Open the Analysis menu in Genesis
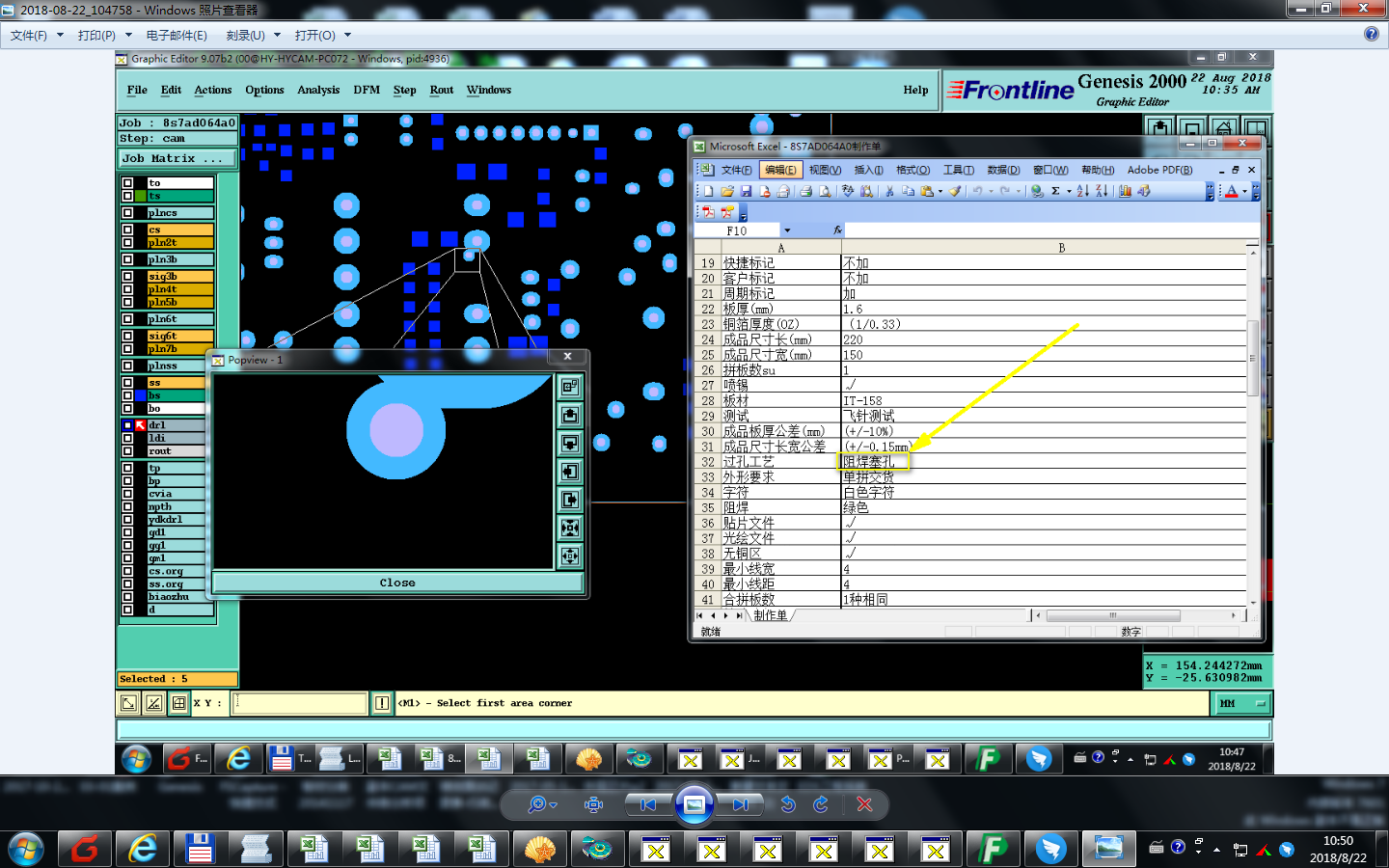The width and height of the screenshot is (1389, 868). pyautogui.click(x=318, y=90)
